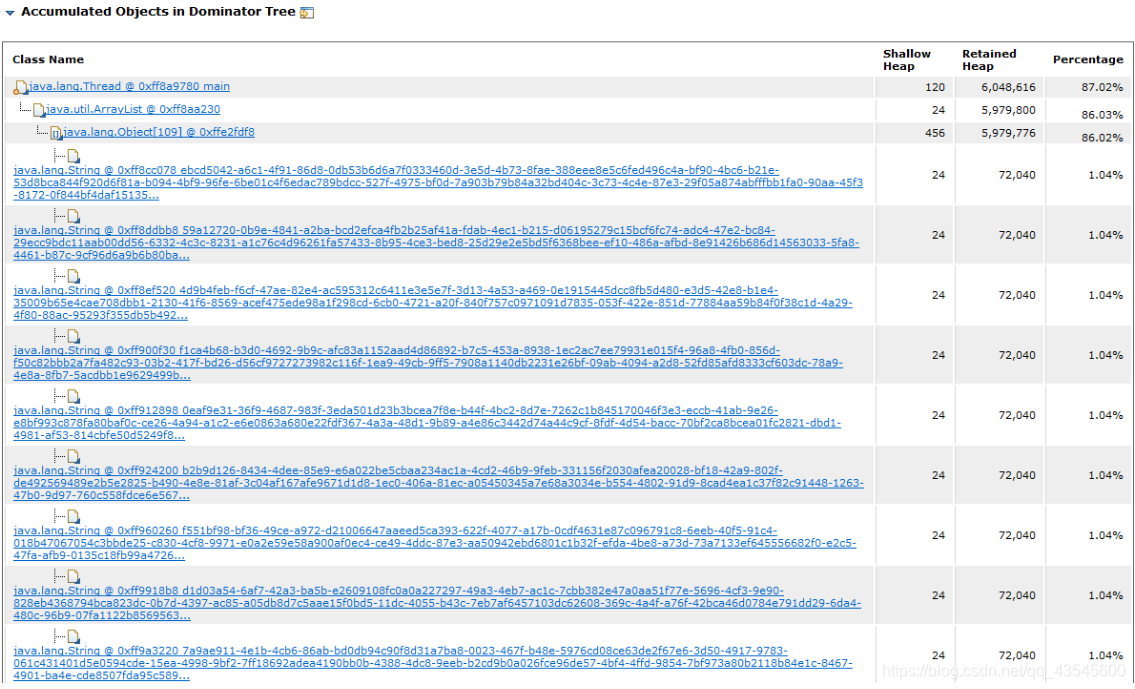Select percentage value 86.03%

1102,114
